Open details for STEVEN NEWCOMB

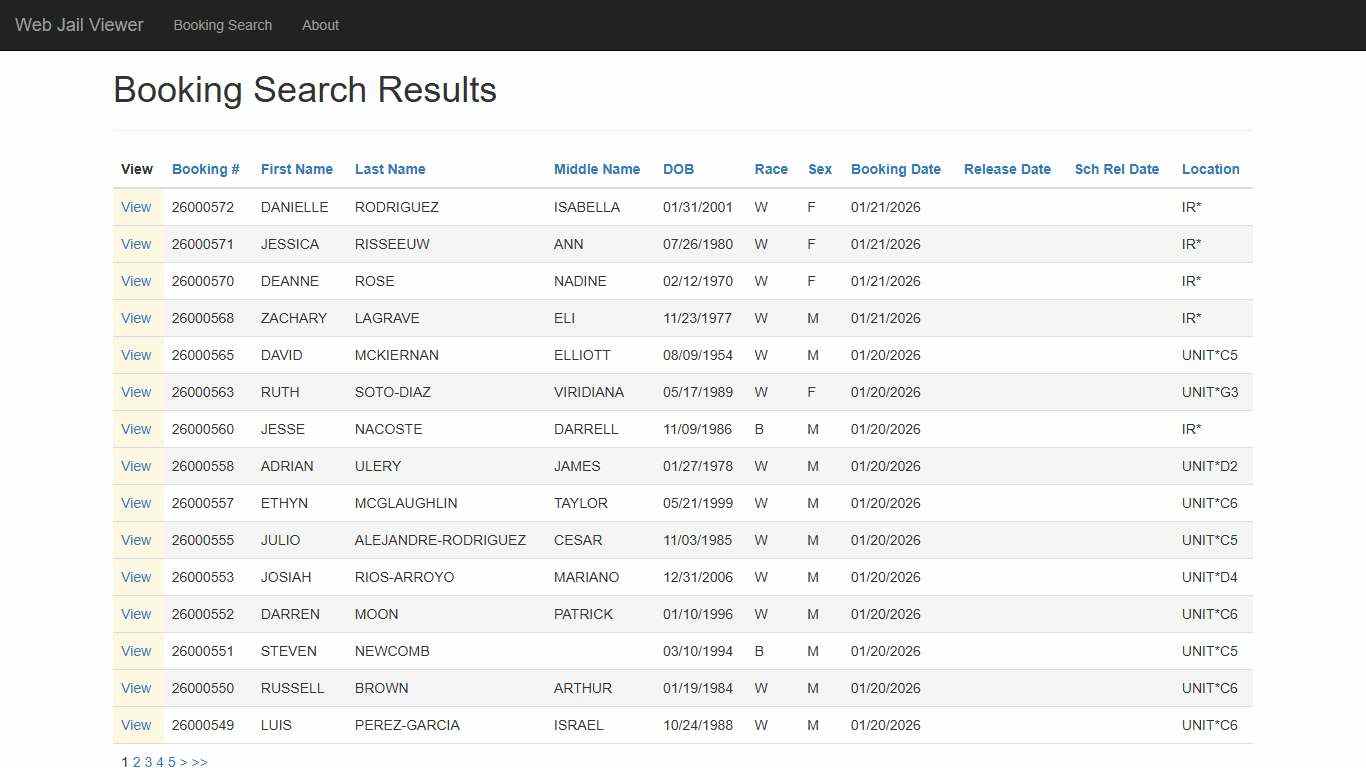coord(136,651)
